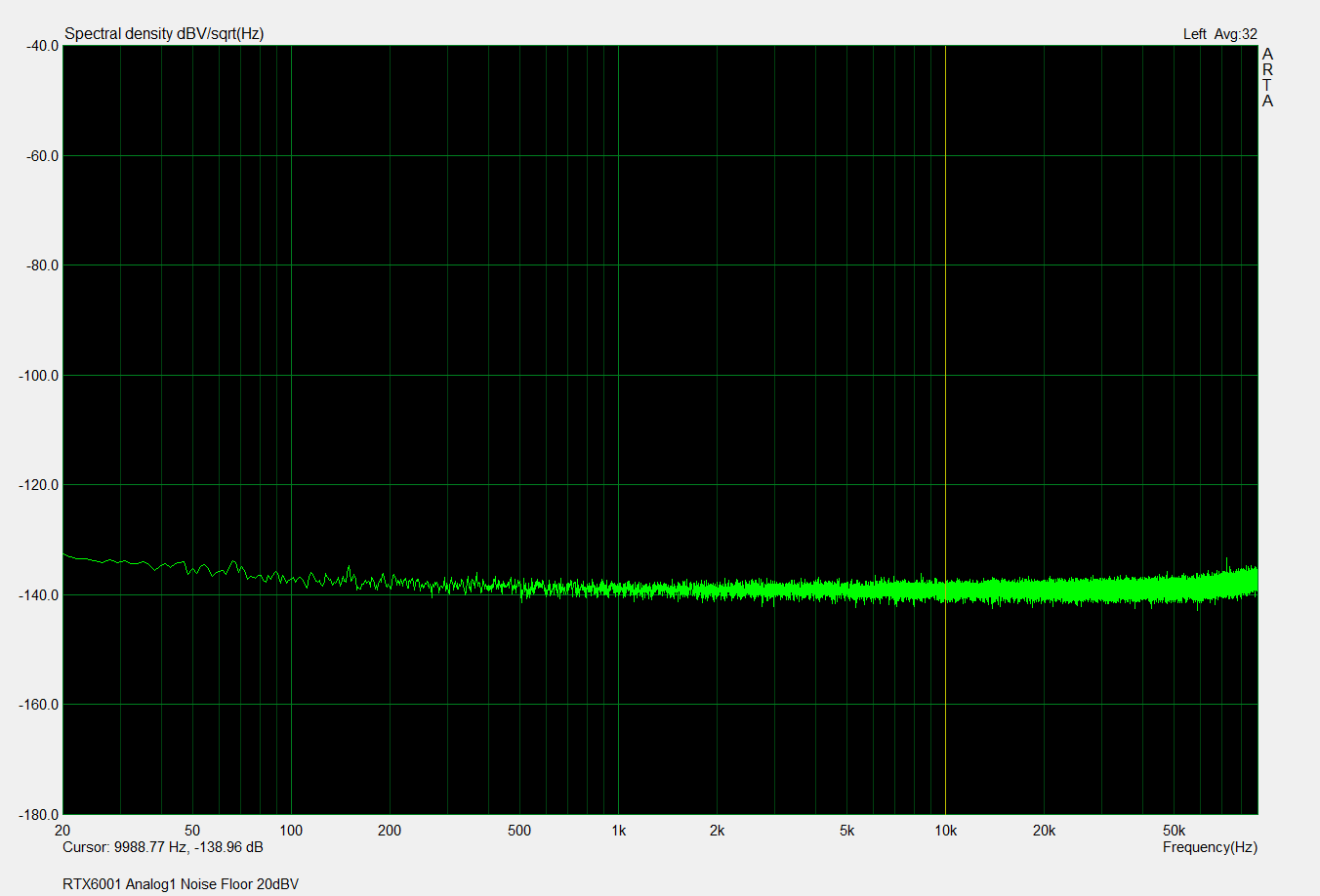1320x896 pixels.
Task: Click the 10k frequency axis label
Action: 945,831
